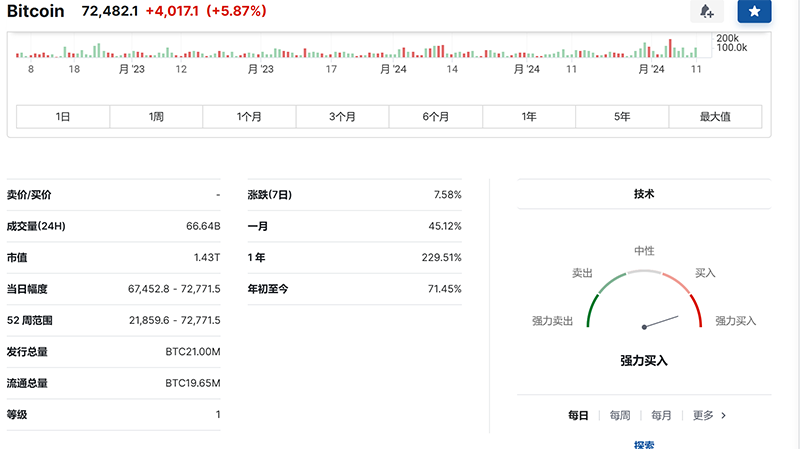
Task: Click the 买入 gauge label
Action: coord(705,273)
